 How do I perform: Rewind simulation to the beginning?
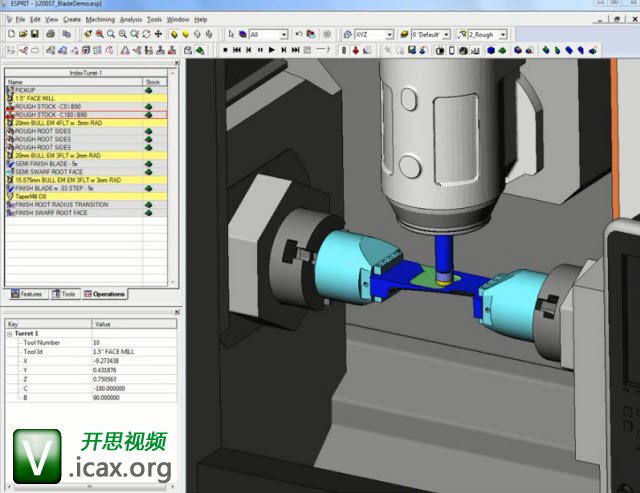[x=237, y=50]
